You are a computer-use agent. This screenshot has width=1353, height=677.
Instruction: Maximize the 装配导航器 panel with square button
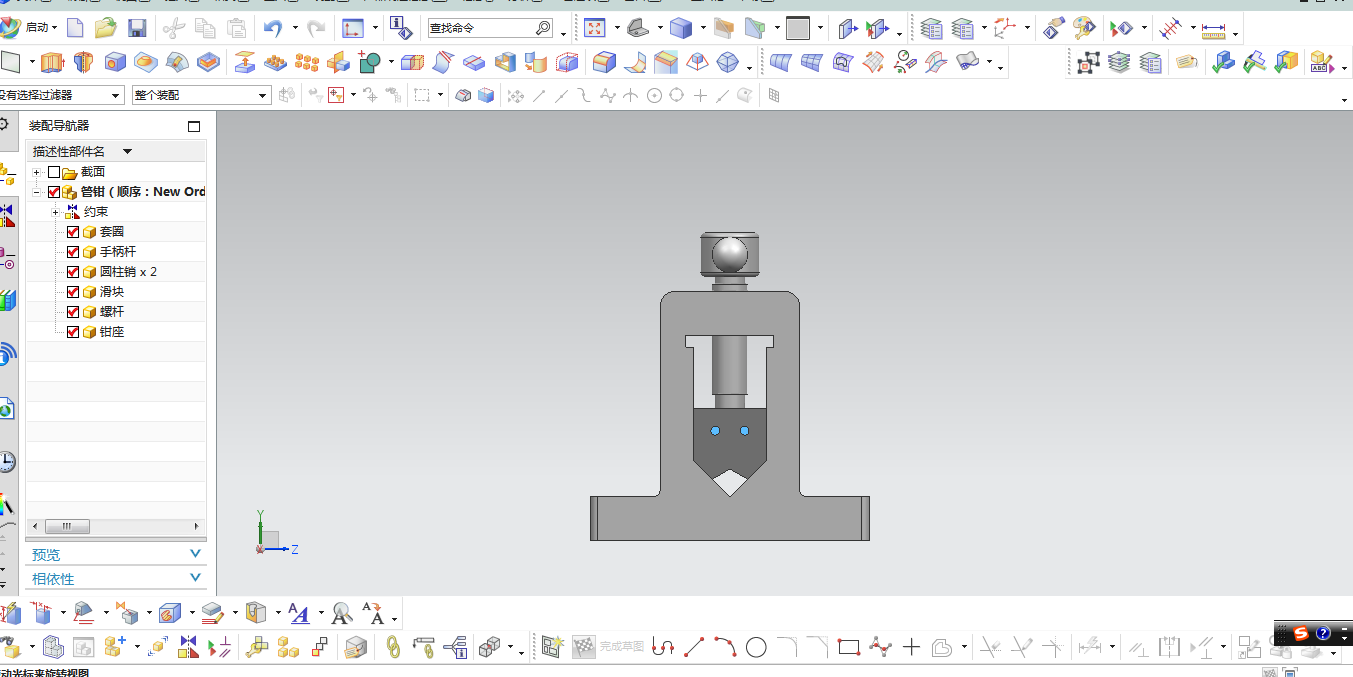click(x=194, y=126)
